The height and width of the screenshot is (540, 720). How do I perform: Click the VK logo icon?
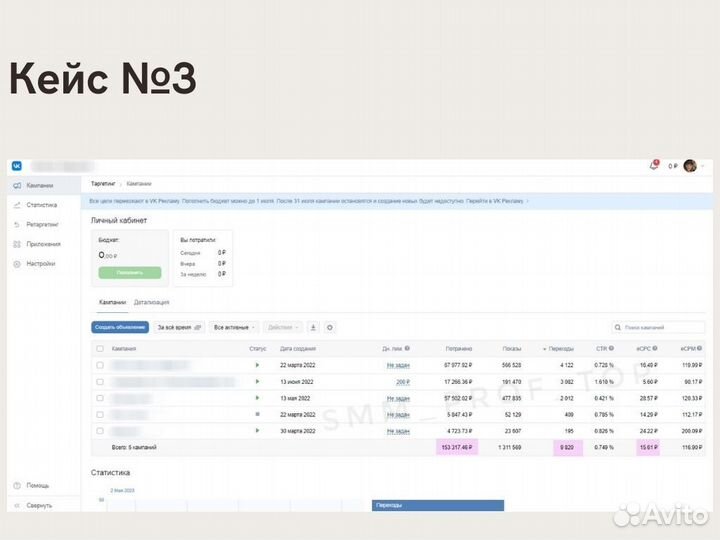pyautogui.click(x=17, y=166)
